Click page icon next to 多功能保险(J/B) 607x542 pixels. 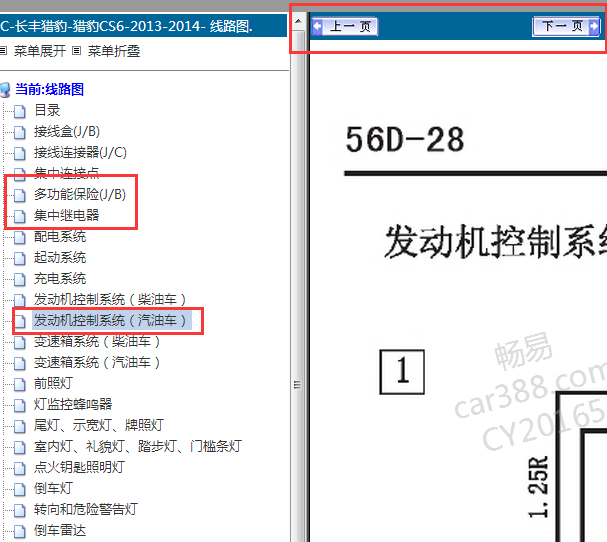coord(20,196)
